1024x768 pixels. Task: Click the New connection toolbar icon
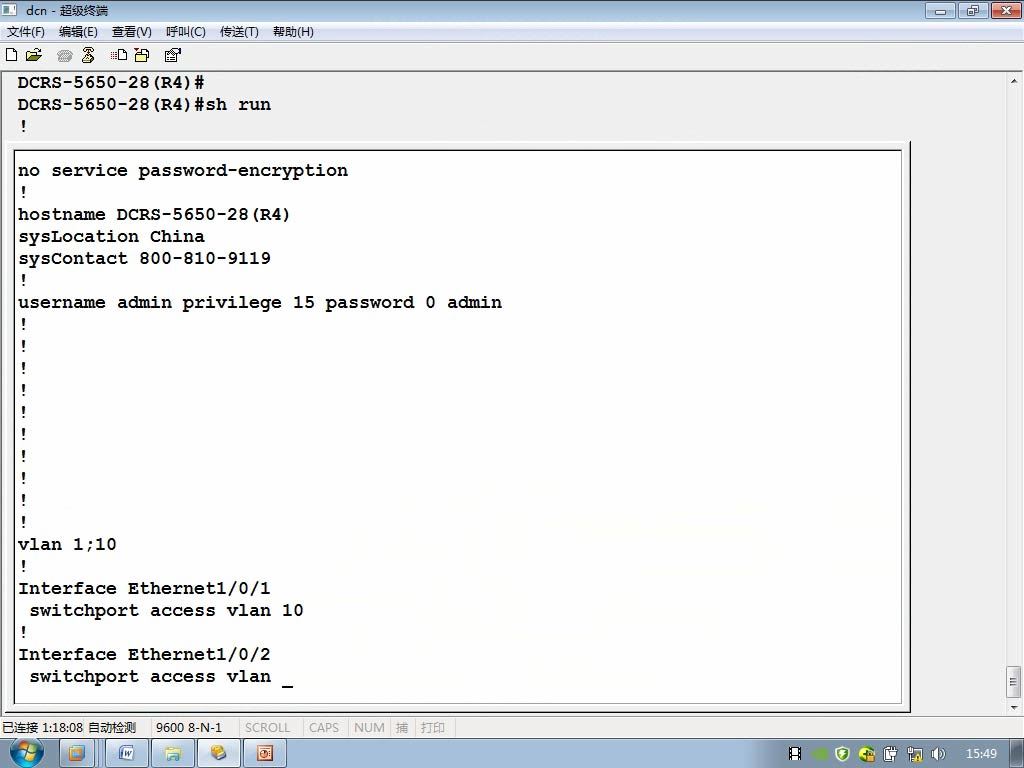coord(11,55)
